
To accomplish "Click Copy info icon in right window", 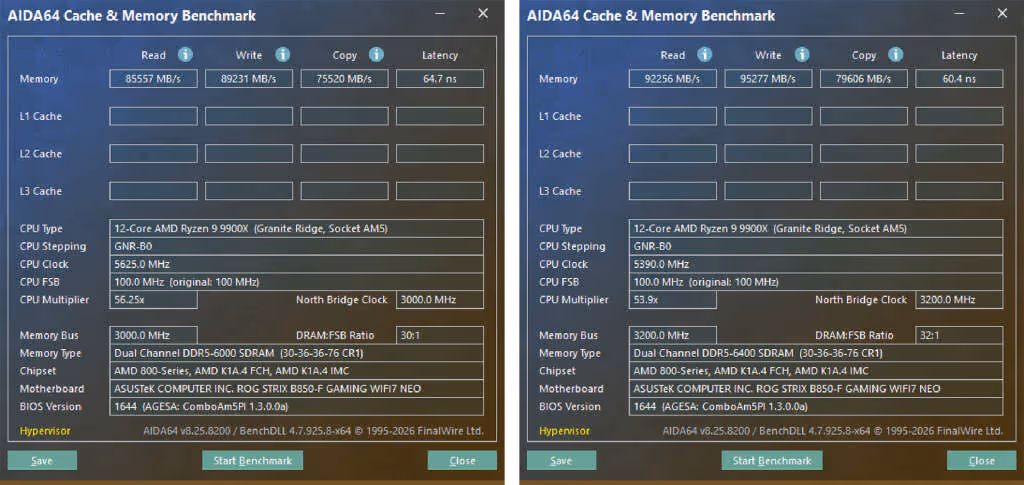I will tap(895, 55).
